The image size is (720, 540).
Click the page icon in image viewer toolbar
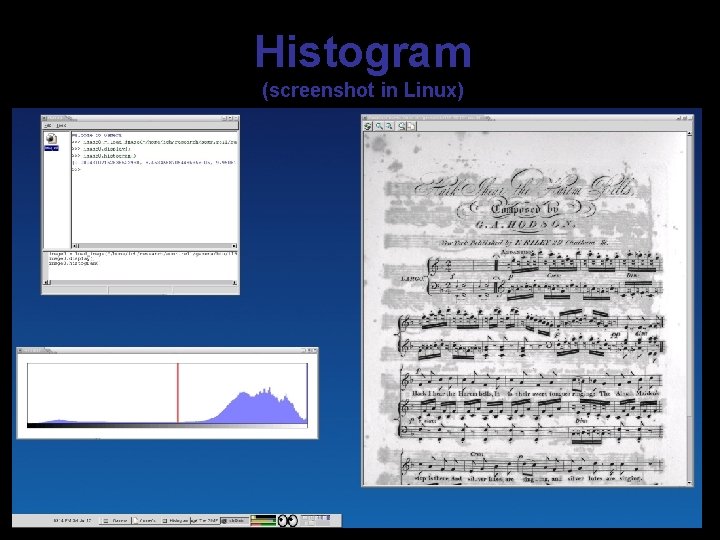411,126
